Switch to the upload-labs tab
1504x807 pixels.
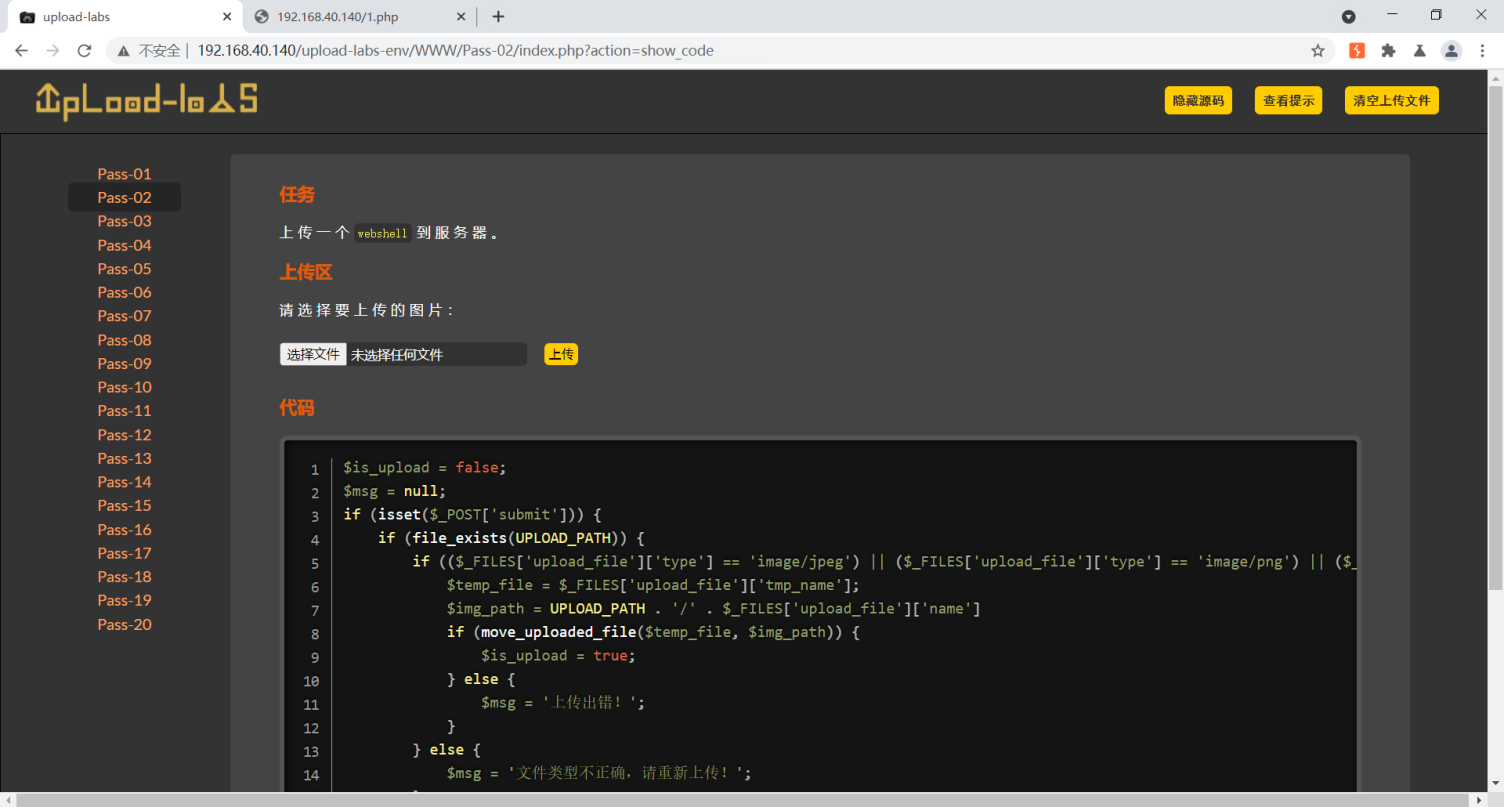[x=122, y=17]
